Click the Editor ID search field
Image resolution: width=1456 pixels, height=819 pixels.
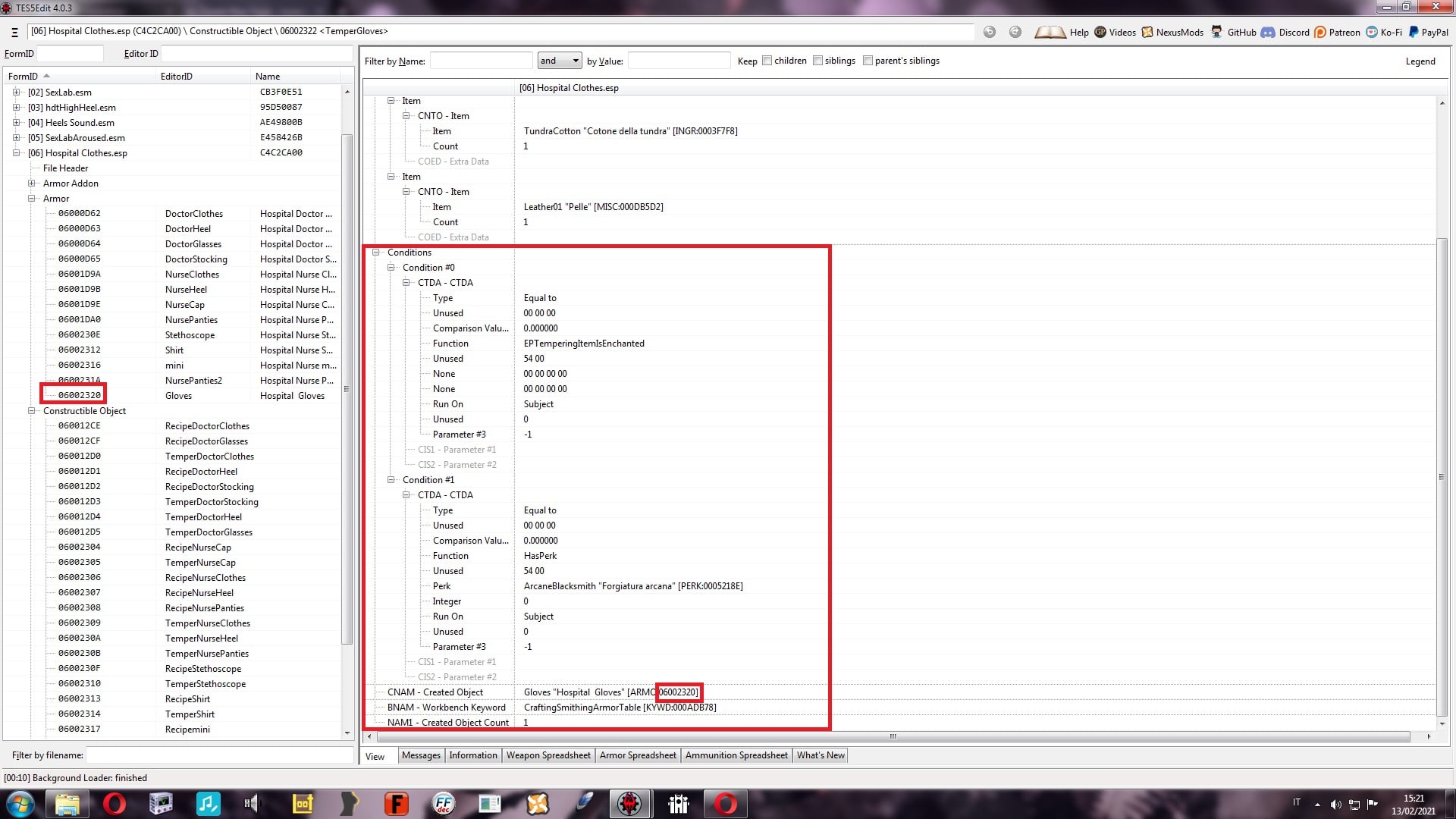click(x=256, y=54)
